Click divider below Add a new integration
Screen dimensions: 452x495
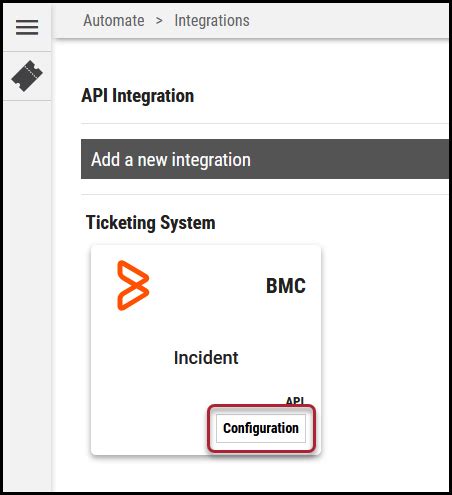tap(265, 194)
